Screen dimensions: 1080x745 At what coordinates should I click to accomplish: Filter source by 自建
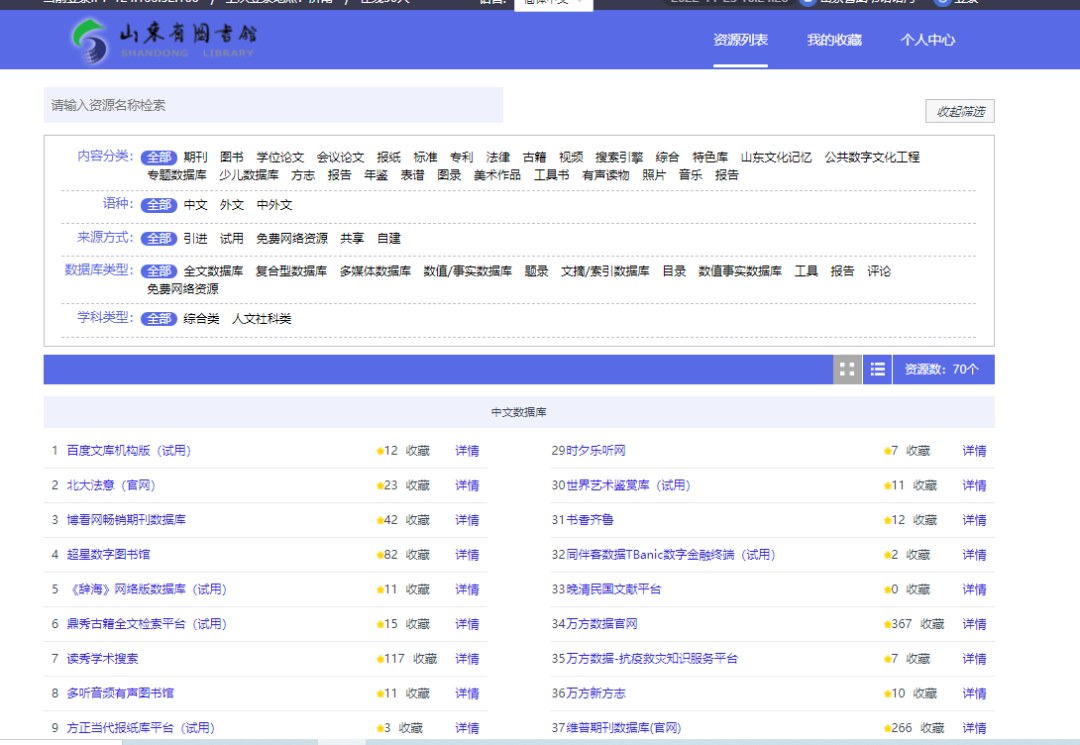[389, 239]
